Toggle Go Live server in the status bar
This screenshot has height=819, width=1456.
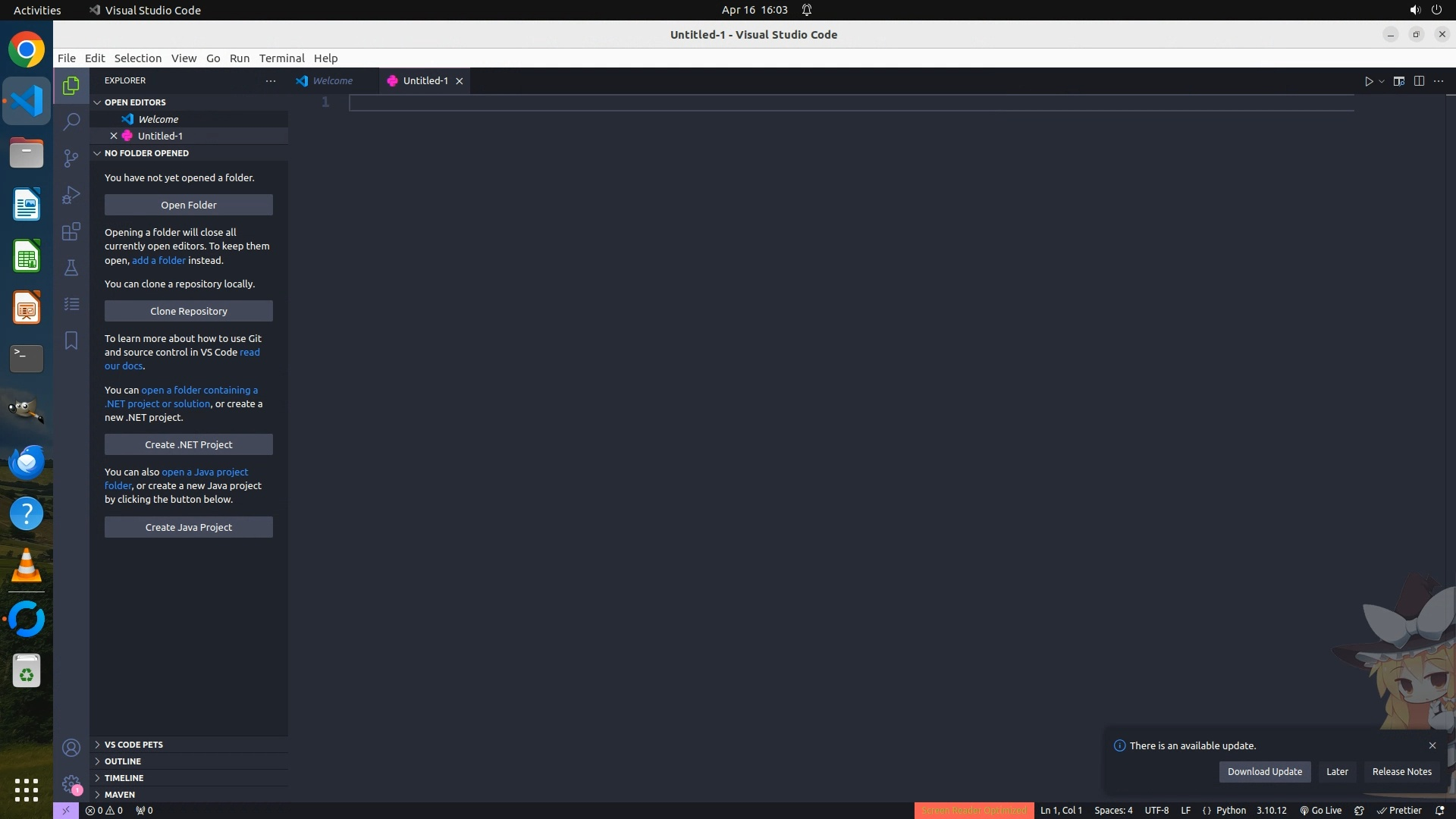(1320, 811)
